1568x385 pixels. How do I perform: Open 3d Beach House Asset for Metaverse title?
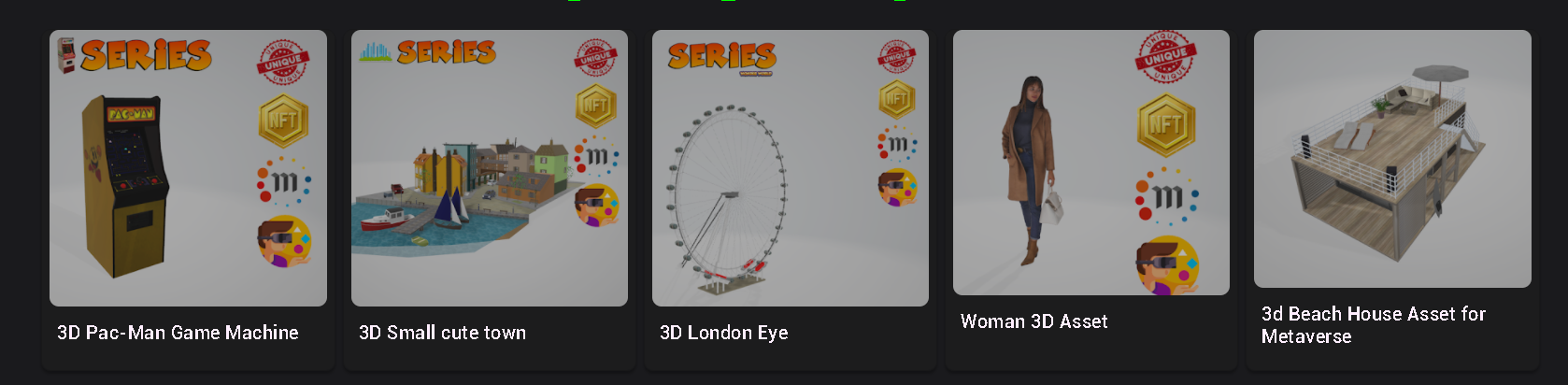(1373, 325)
